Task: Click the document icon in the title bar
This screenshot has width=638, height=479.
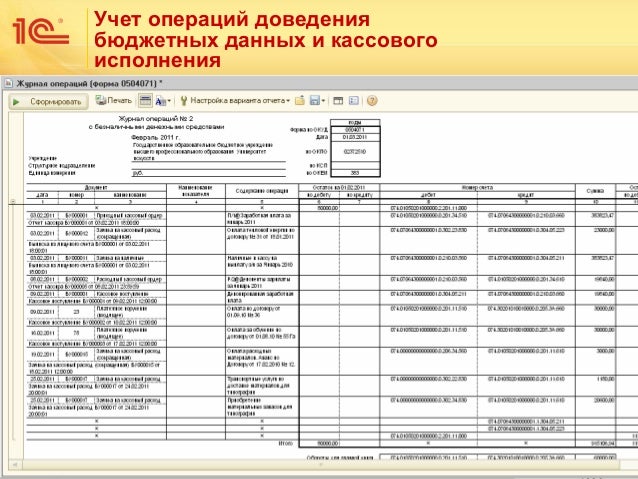Action: pyautogui.click(x=8, y=83)
